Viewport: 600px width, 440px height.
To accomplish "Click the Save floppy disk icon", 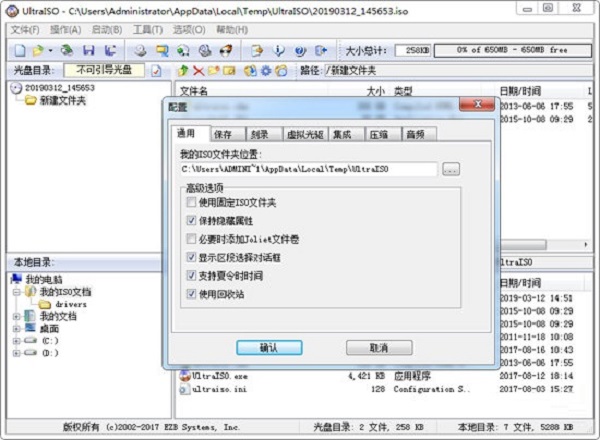I will 89,51.
